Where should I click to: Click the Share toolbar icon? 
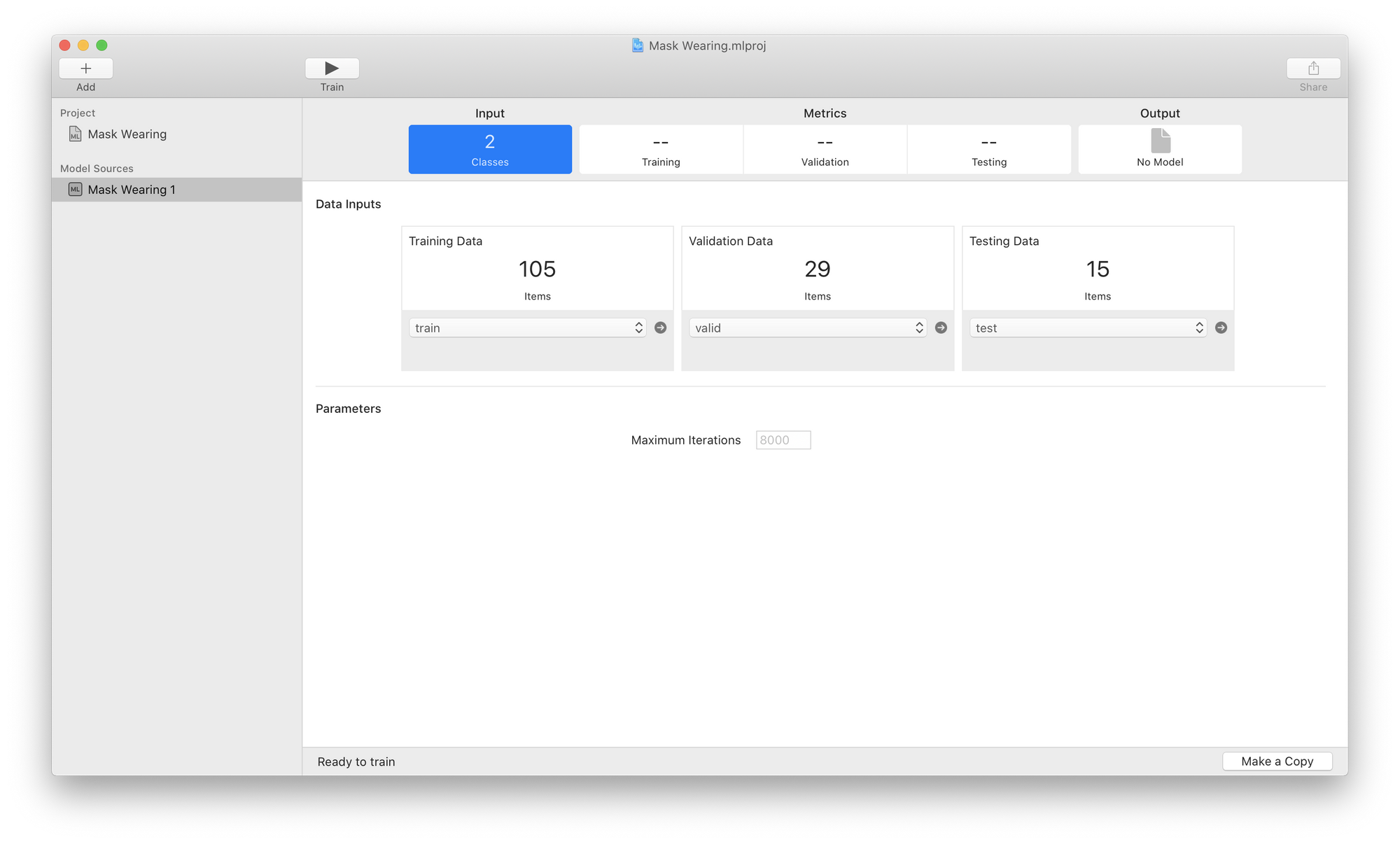click(x=1313, y=69)
